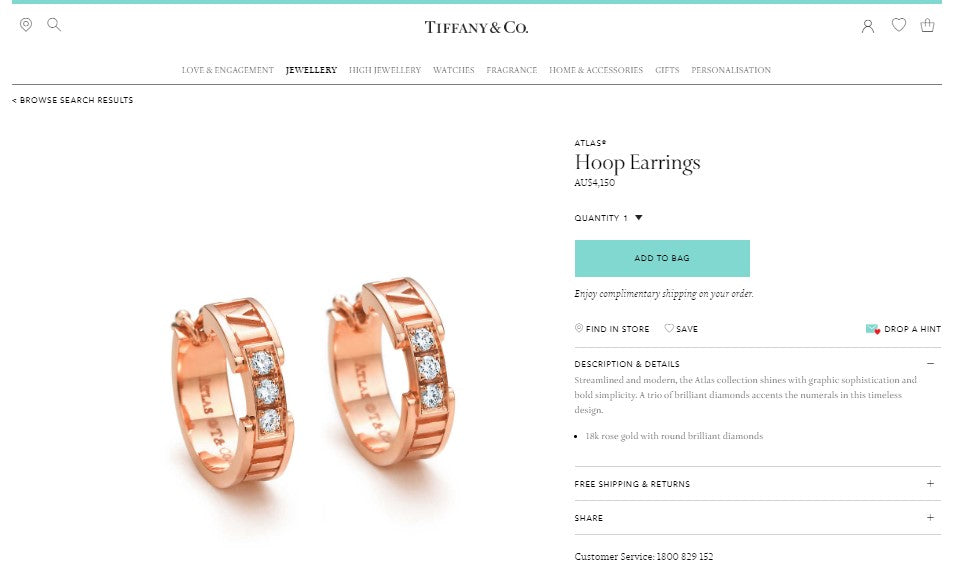961x588 pixels.
Task: Go back to Browse Search Results
Action: (72, 100)
